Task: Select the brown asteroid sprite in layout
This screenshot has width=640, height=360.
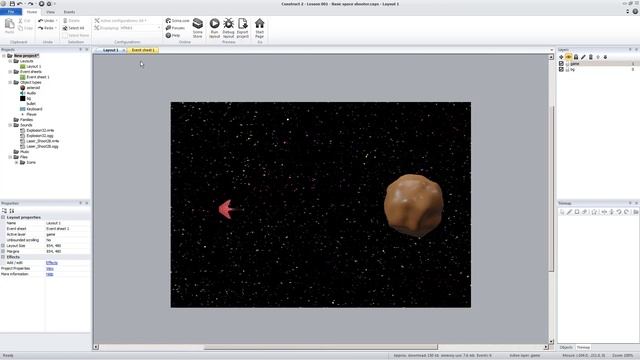Action: 413,205
